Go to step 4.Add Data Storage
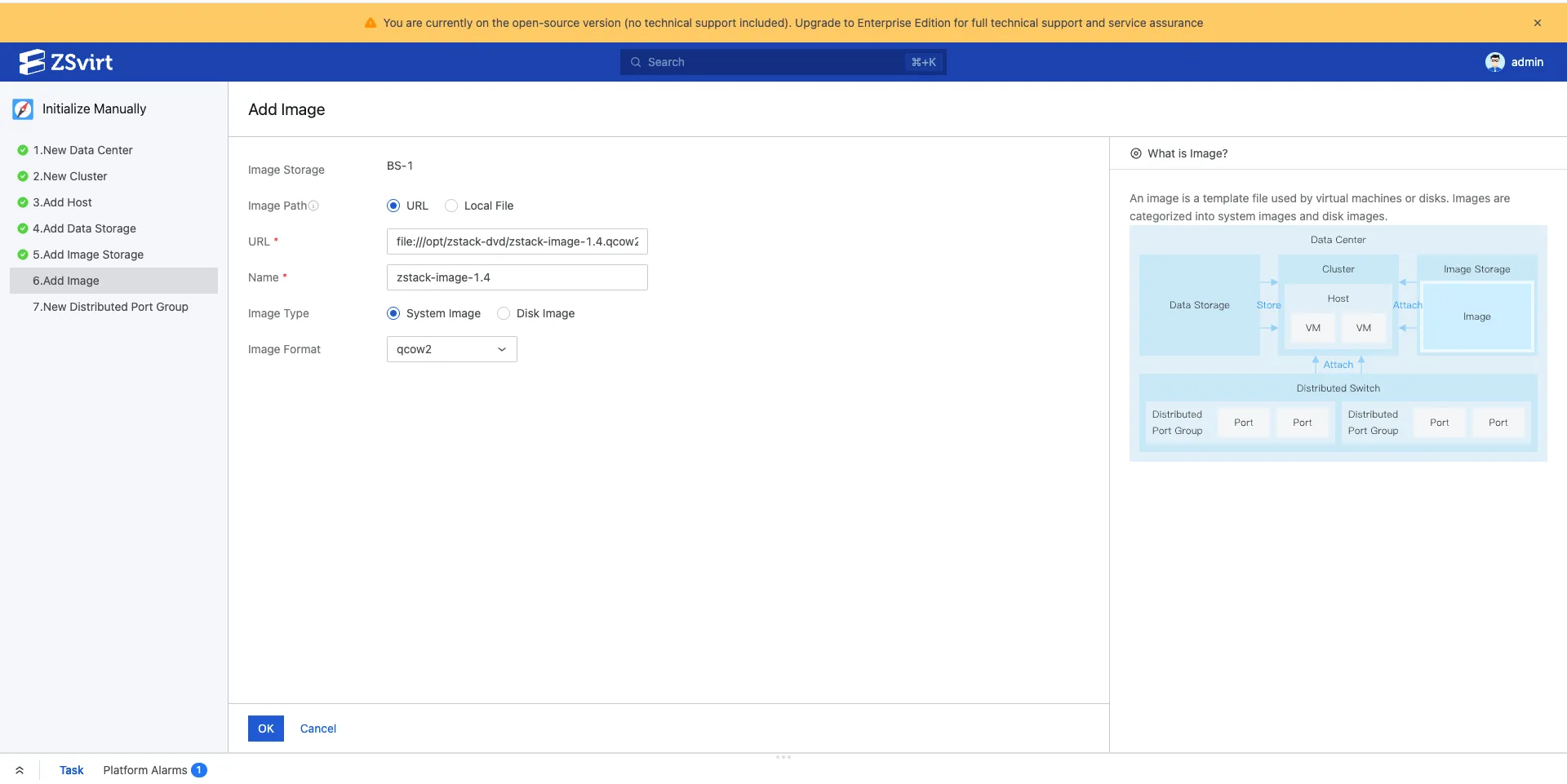 84,228
